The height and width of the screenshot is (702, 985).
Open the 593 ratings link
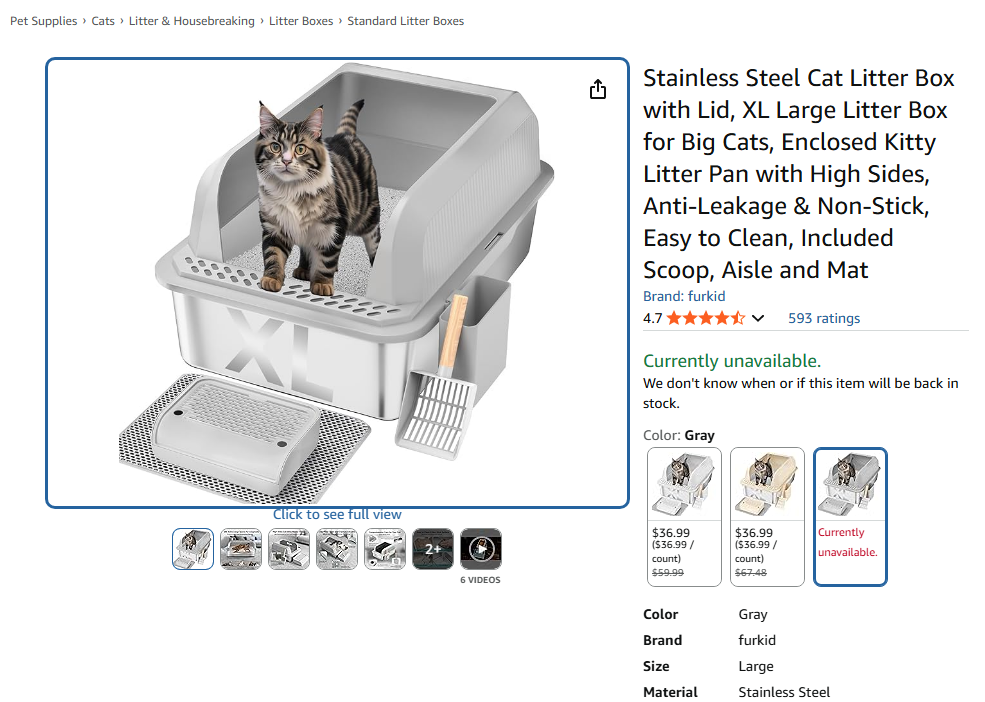click(824, 318)
